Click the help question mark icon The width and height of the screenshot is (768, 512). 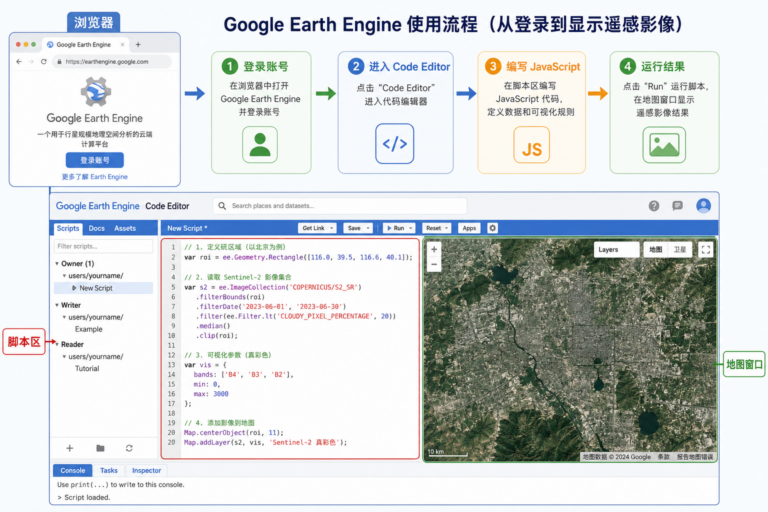[x=653, y=206]
